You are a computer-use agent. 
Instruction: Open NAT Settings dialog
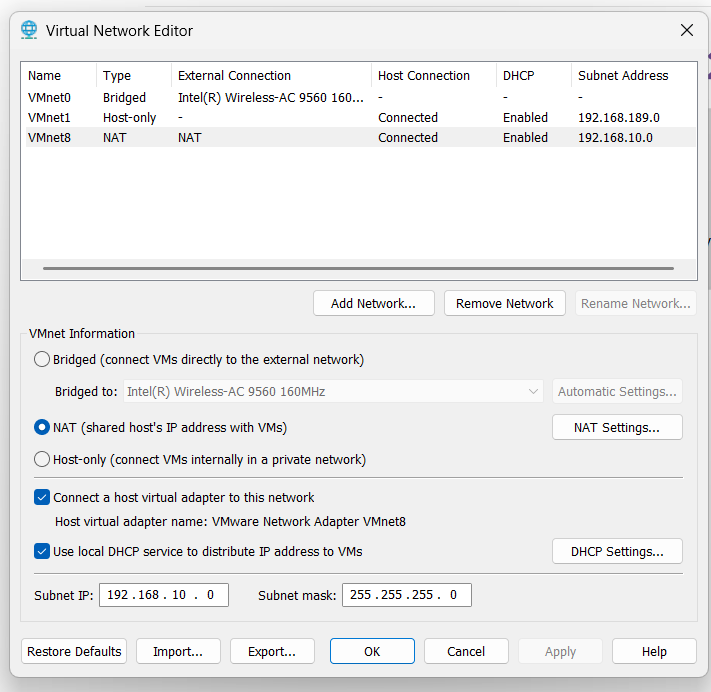[x=617, y=427]
